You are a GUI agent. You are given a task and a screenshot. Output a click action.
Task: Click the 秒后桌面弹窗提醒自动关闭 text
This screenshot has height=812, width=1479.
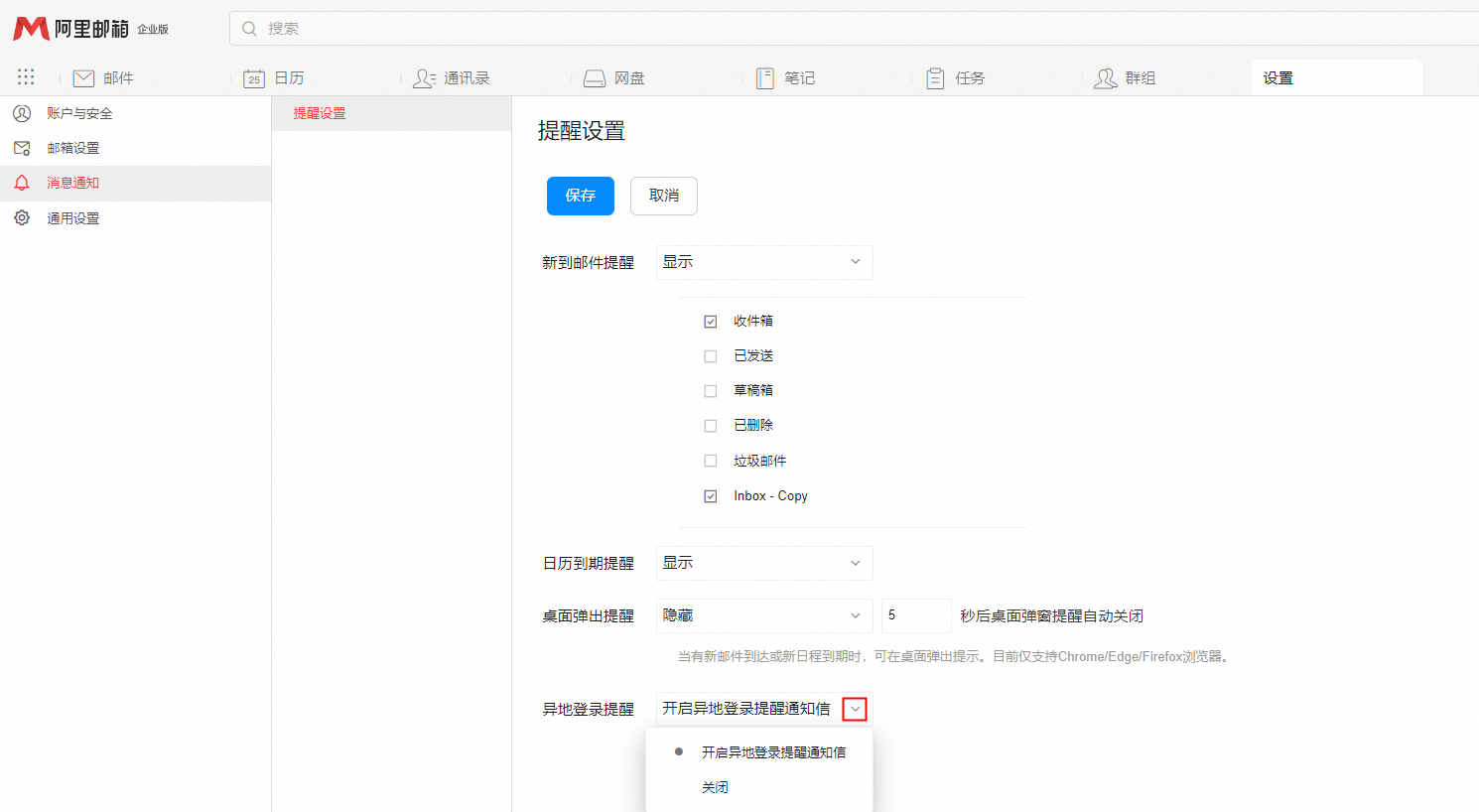pos(1051,616)
